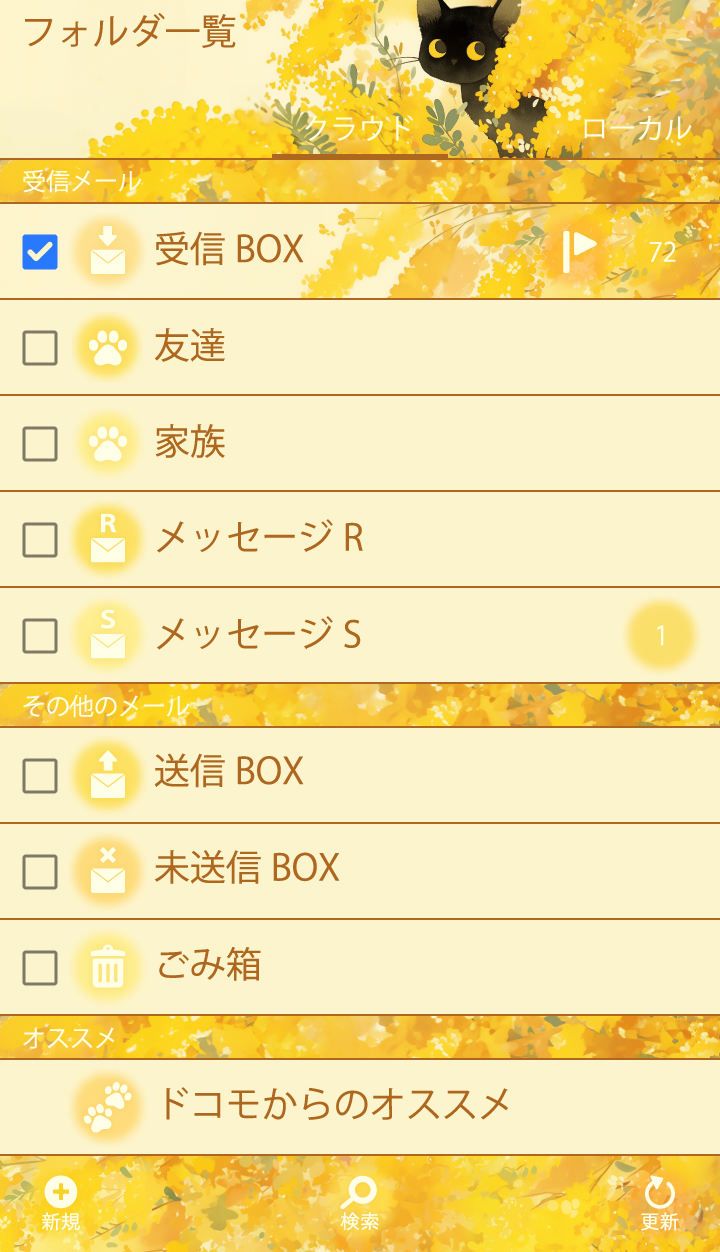Tap the 新規 new mail button

click(x=61, y=1203)
